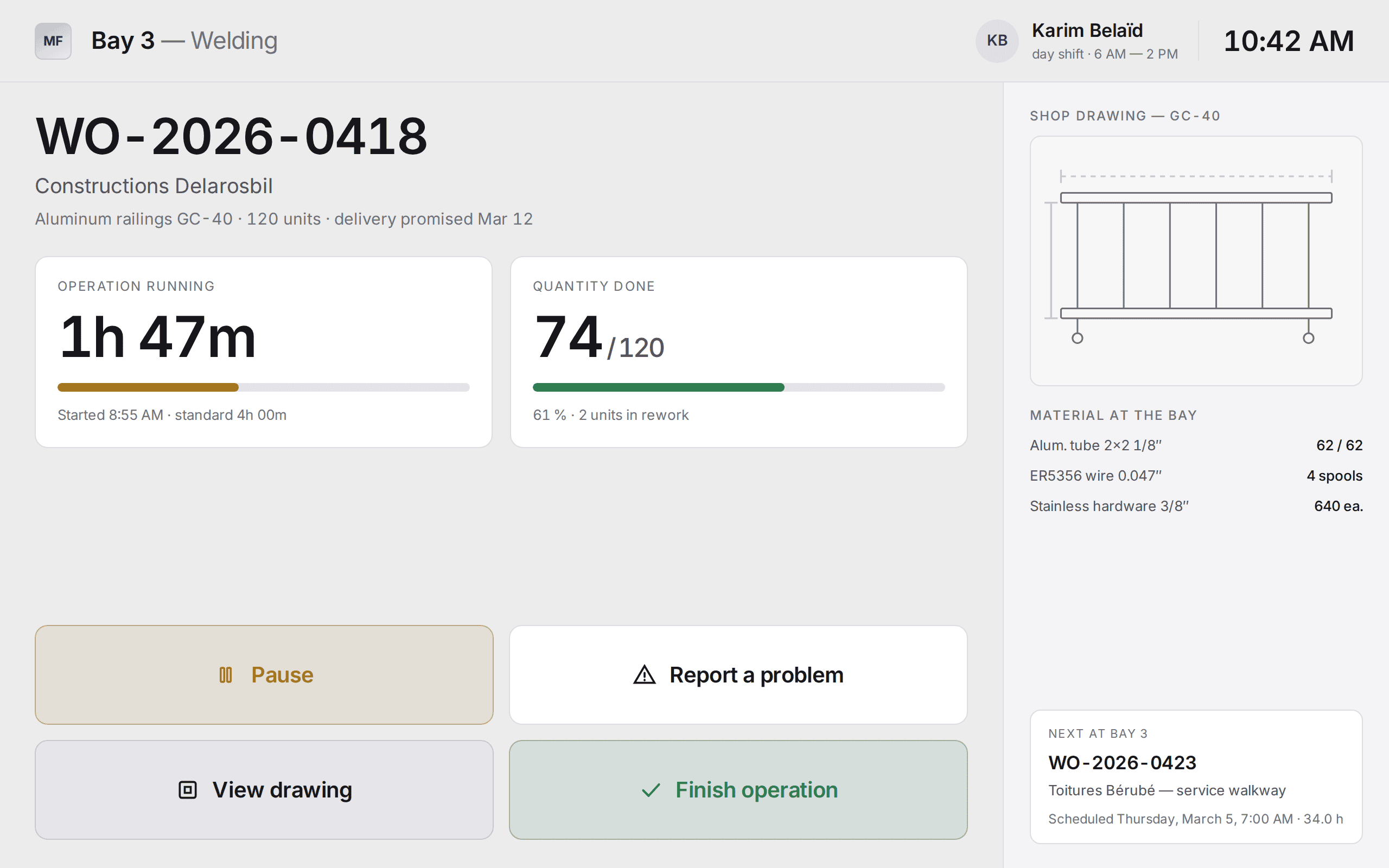The width and height of the screenshot is (1389, 868).
Task: Click the 62 / 62 tube quantity
Action: [x=1340, y=445]
